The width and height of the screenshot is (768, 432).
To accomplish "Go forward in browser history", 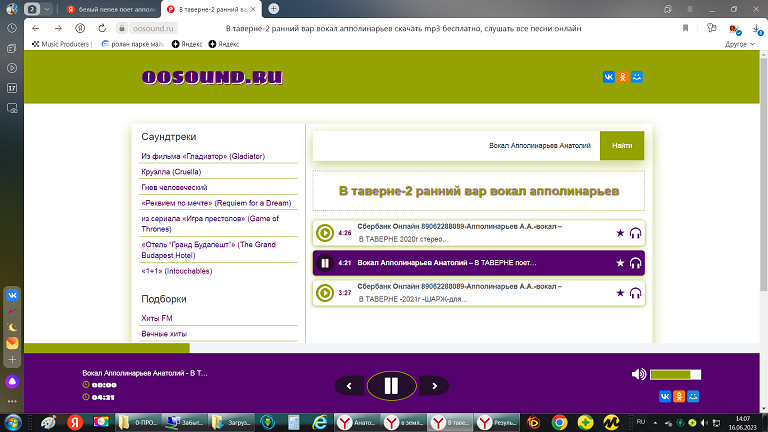I will point(58,28).
